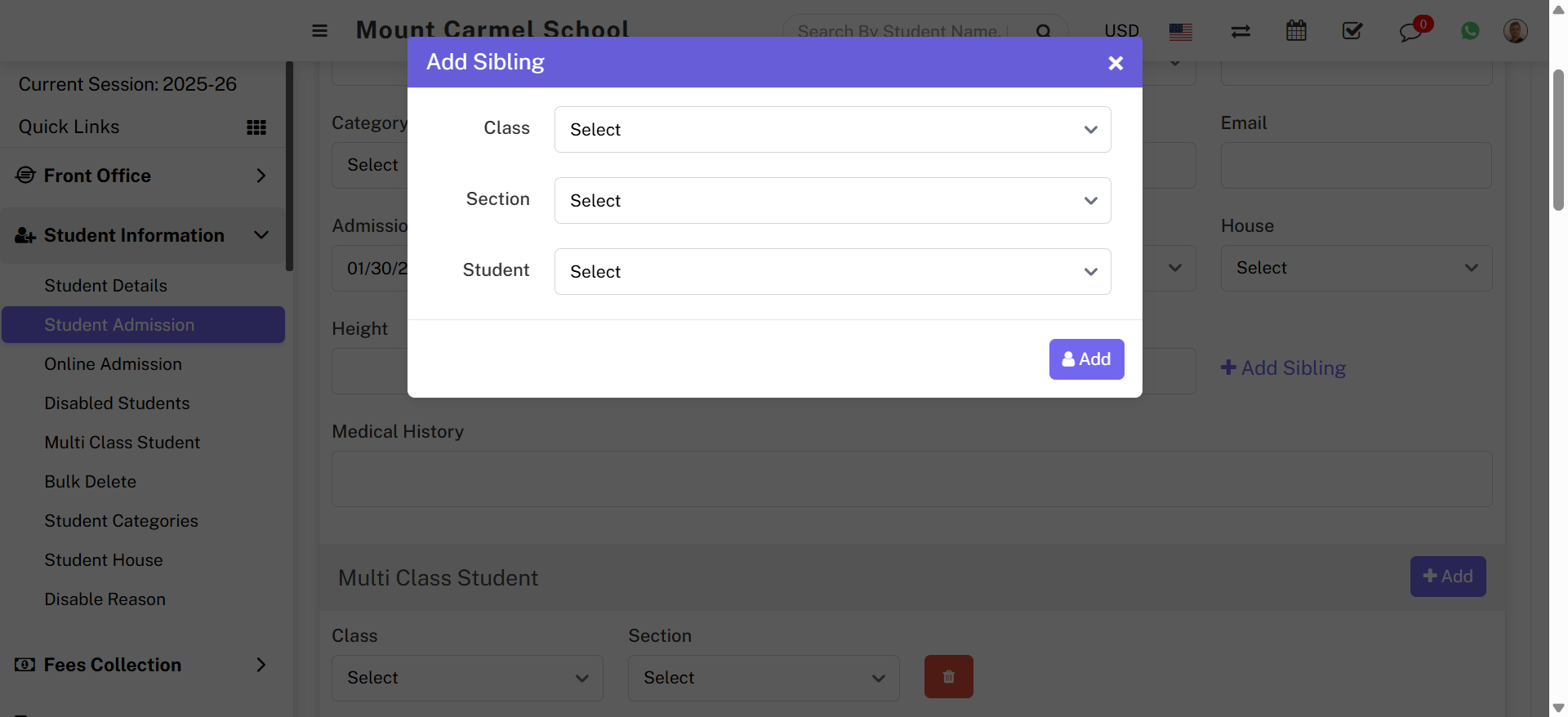The width and height of the screenshot is (1568, 717).
Task: Click the Quick Links grid icon
Action: [256, 127]
